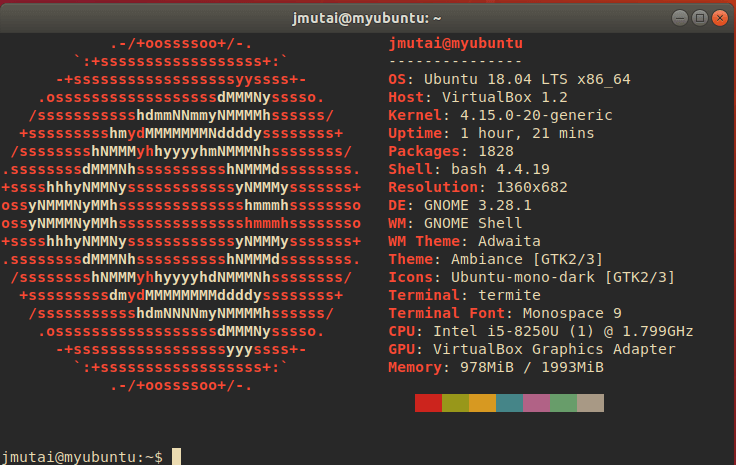Click the dashed separator line under the header
Viewport: 736px width, 465px height.
(455, 61)
